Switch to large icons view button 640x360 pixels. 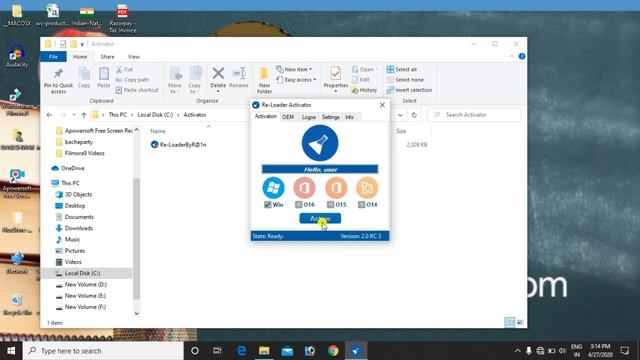[520, 322]
